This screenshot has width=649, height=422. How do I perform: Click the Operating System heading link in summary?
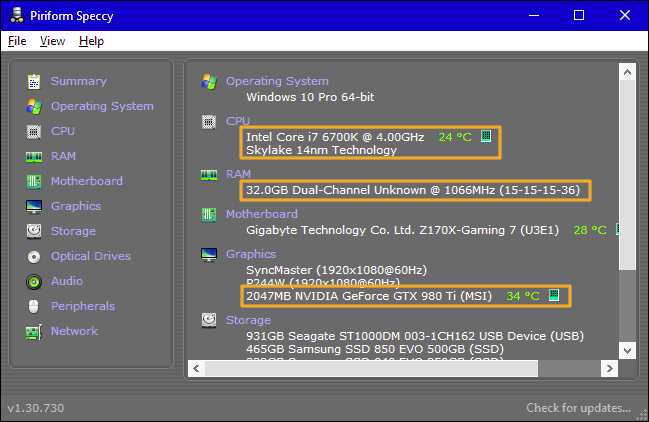pos(277,81)
